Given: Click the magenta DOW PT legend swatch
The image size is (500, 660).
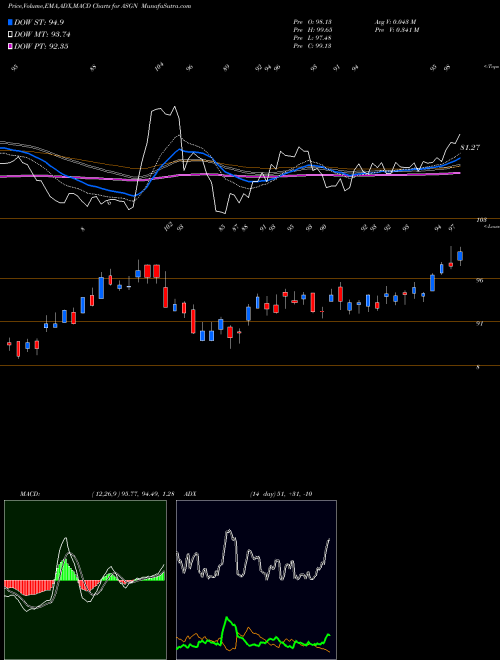Looking at the screenshot, I should pos(10,46).
